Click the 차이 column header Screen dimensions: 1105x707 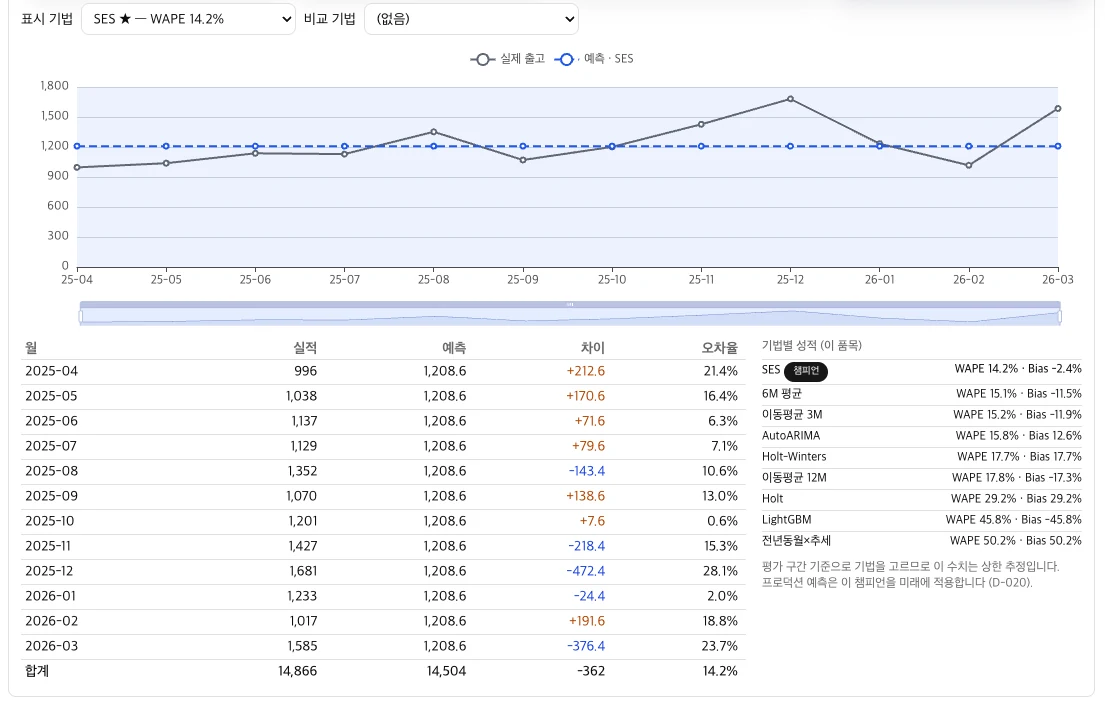coord(593,348)
